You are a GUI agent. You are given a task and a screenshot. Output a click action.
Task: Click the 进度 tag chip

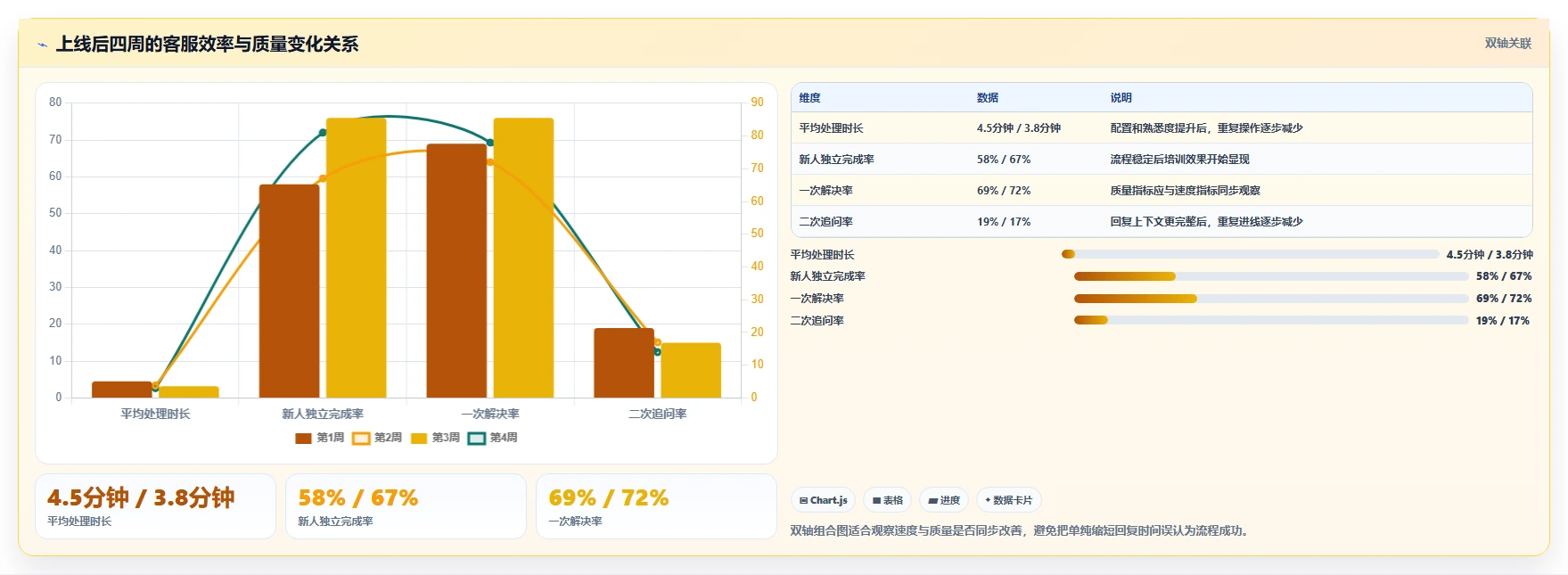[944, 500]
